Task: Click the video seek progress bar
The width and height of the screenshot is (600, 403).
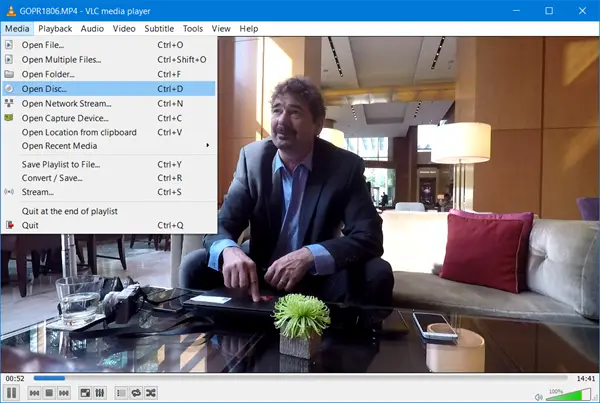Action: tap(300, 378)
